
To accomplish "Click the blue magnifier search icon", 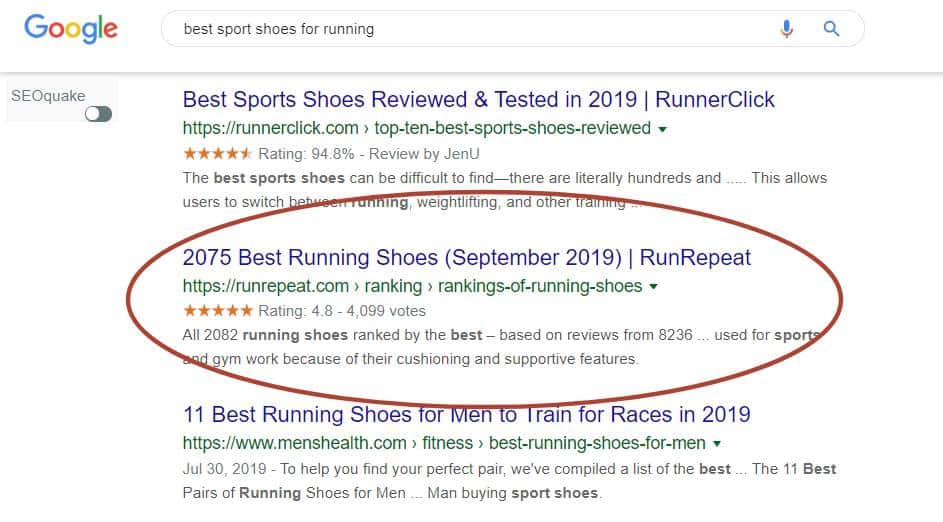I will point(831,28).
